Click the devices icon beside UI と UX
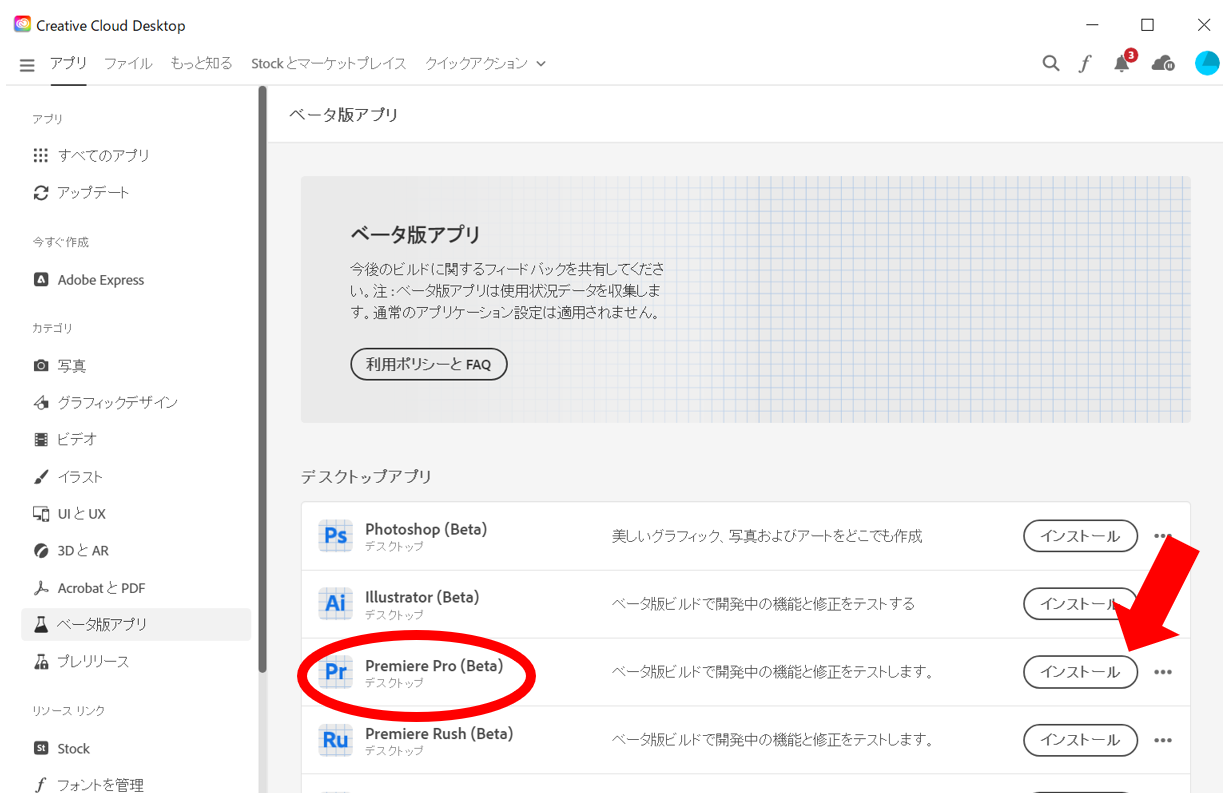1227x793 pixels. coord(41,514)
